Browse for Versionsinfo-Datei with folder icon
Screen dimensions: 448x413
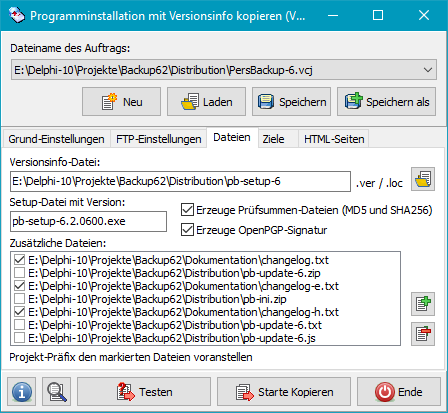(x=423, y=179)
